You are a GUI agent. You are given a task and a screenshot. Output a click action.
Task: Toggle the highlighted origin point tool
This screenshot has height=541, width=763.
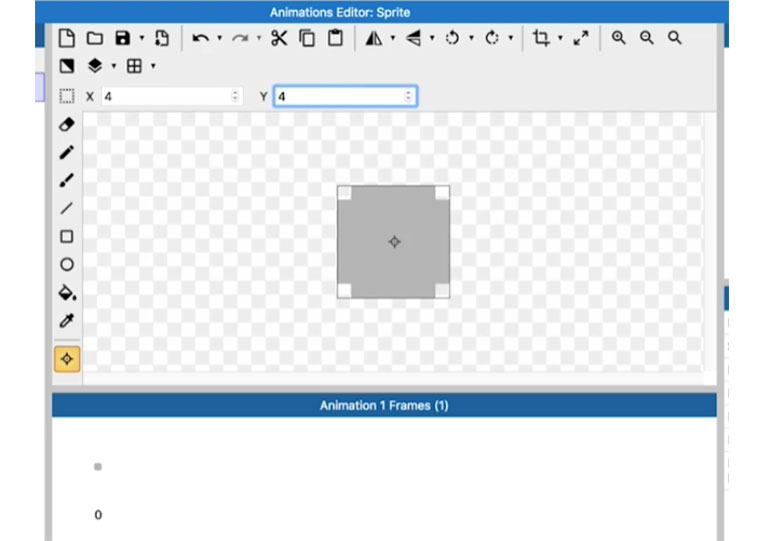[x=67, y=359]
